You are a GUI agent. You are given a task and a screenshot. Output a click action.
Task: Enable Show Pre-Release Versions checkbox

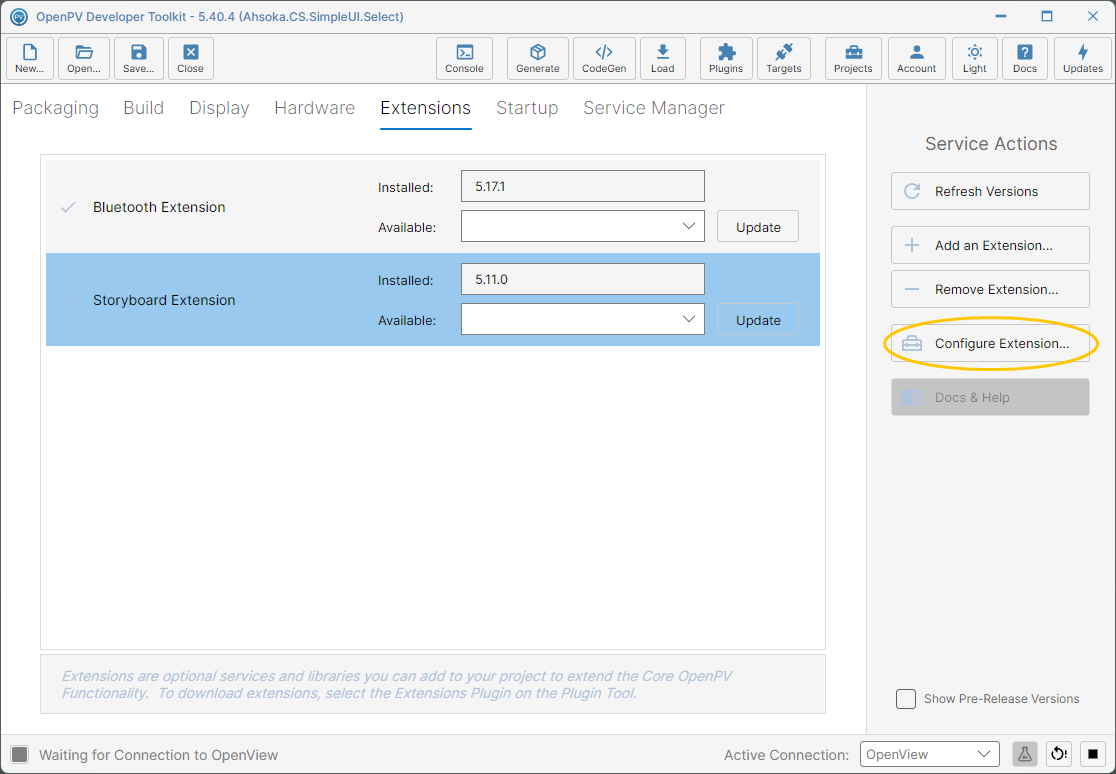click(x=906, y=699)
